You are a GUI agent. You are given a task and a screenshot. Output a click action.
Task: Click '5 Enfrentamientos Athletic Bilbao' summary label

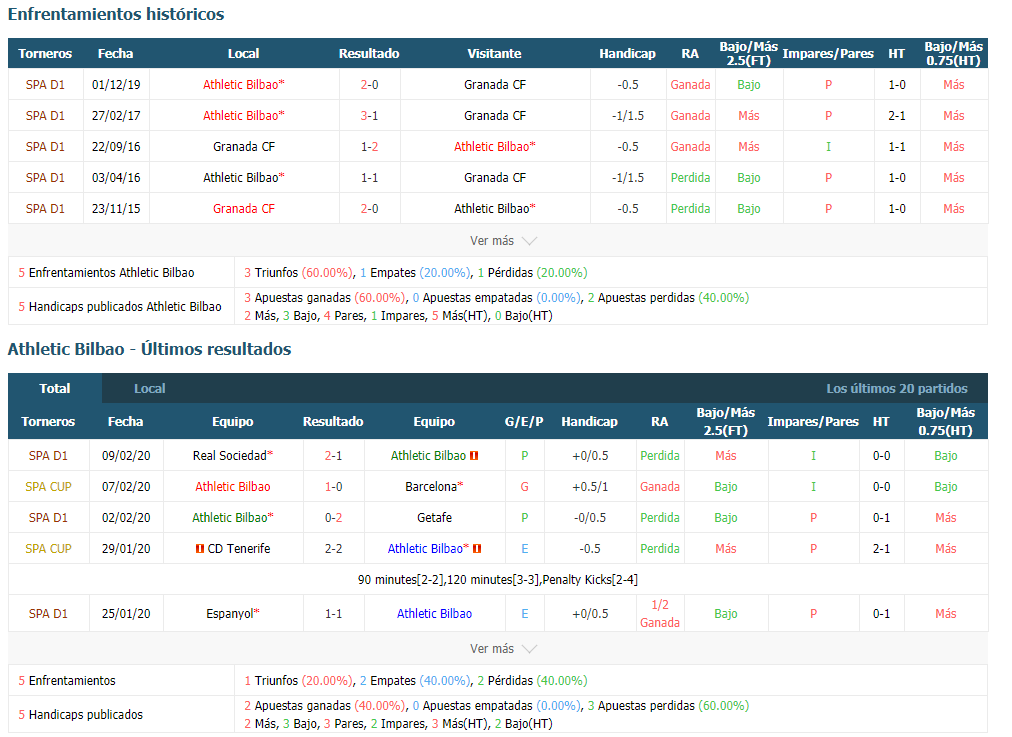106,272
